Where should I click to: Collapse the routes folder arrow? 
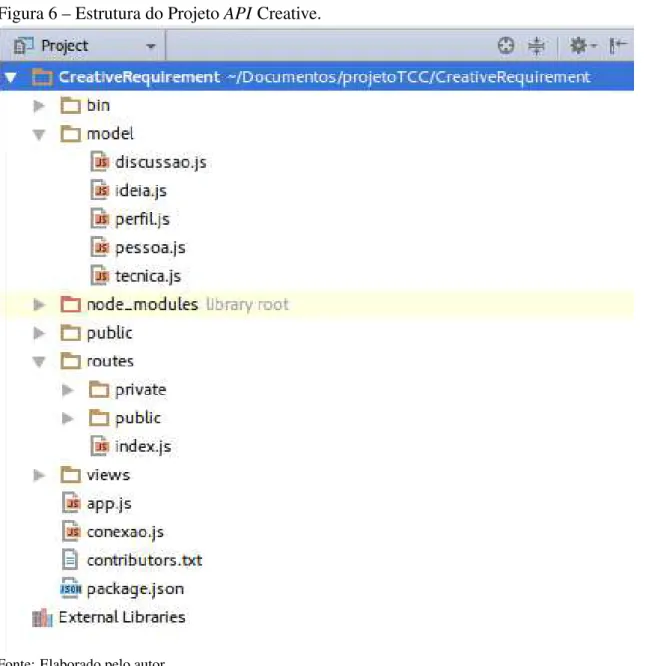coord(39,361)
